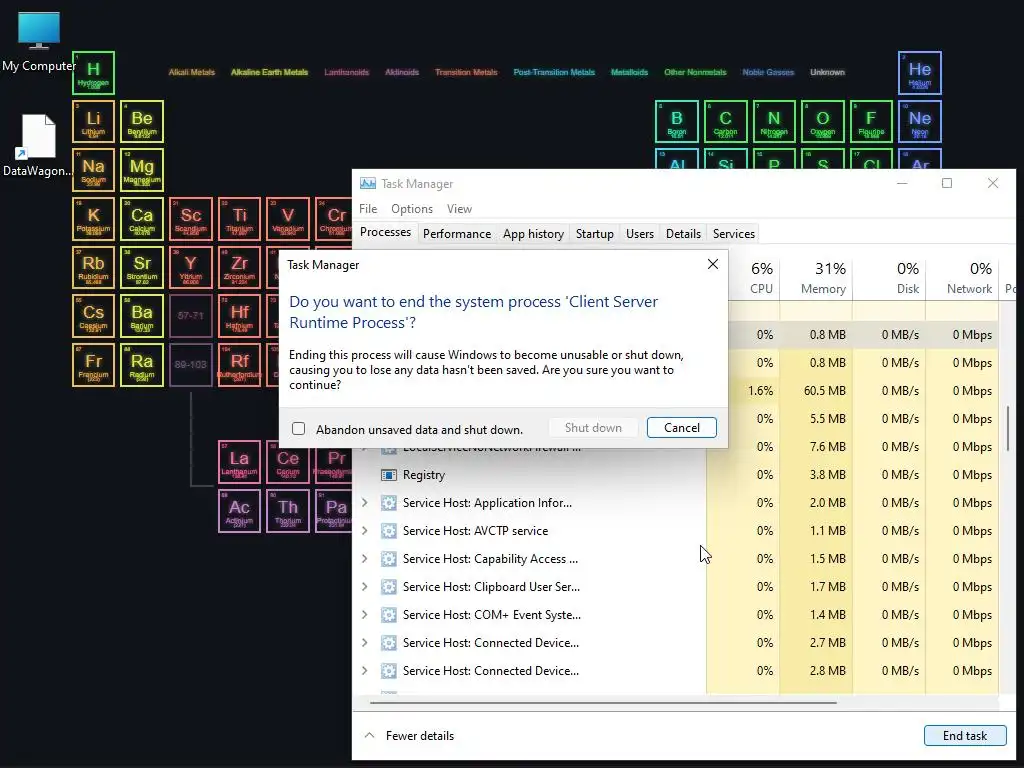1024x768 pixels.
Task: Expand Service Host: Clipboard User Ser... row
Action: (364, 587)
